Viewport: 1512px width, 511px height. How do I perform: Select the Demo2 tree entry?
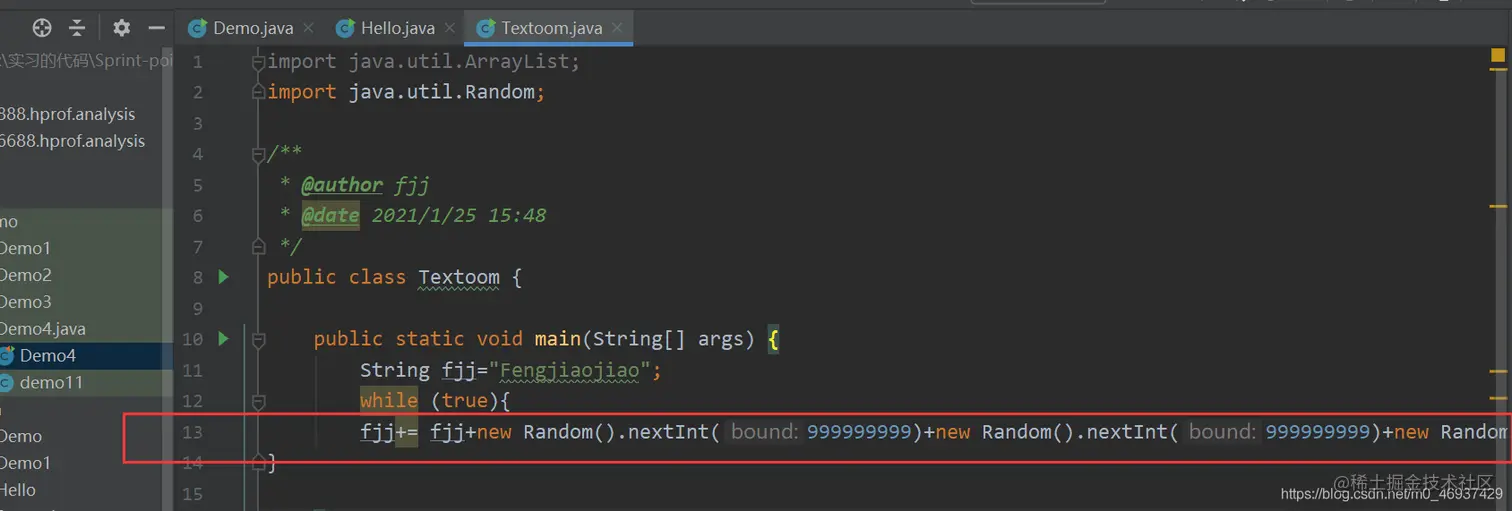(x=26, y=275)
